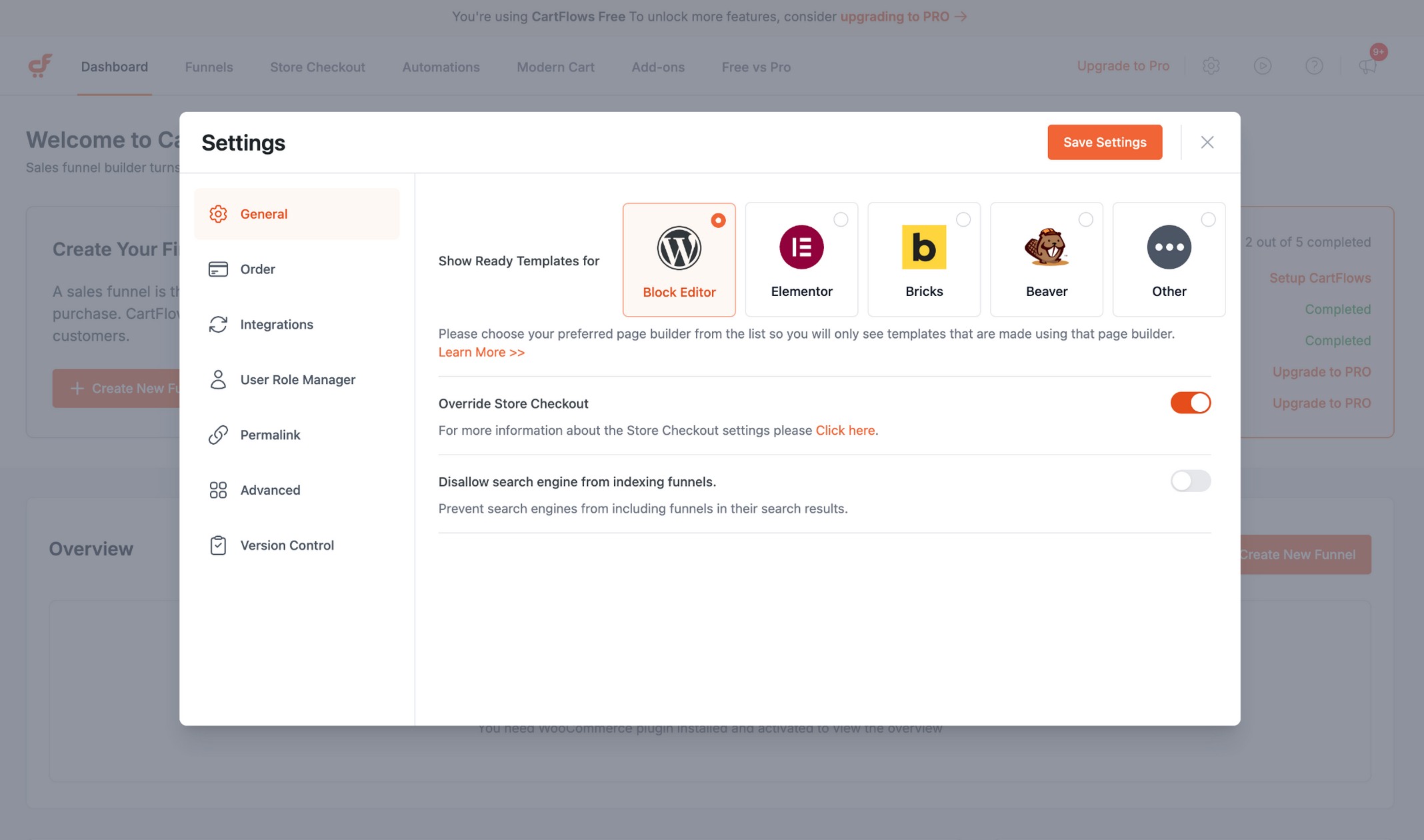
Task: Click the Other three-dots icon
Action: click(1169, 247)
